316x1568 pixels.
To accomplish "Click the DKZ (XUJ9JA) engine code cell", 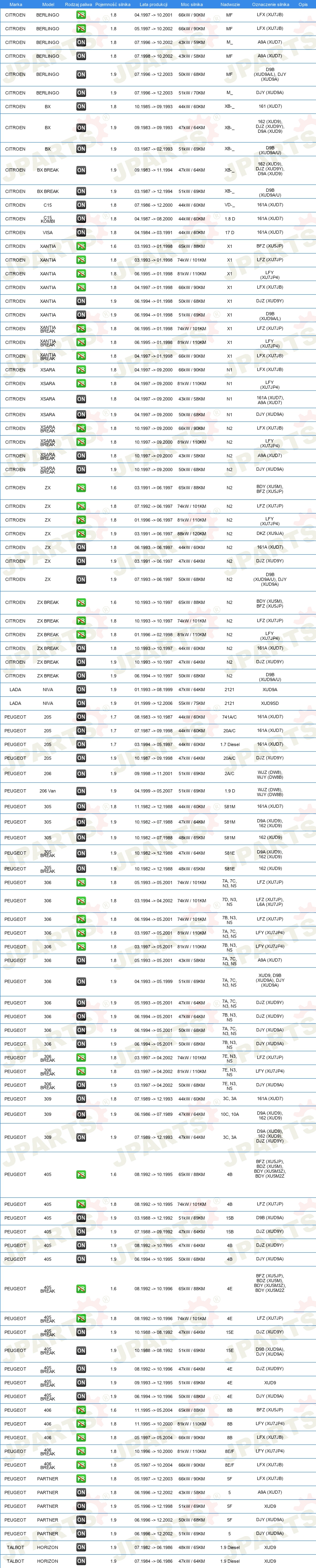I will 270,534.
